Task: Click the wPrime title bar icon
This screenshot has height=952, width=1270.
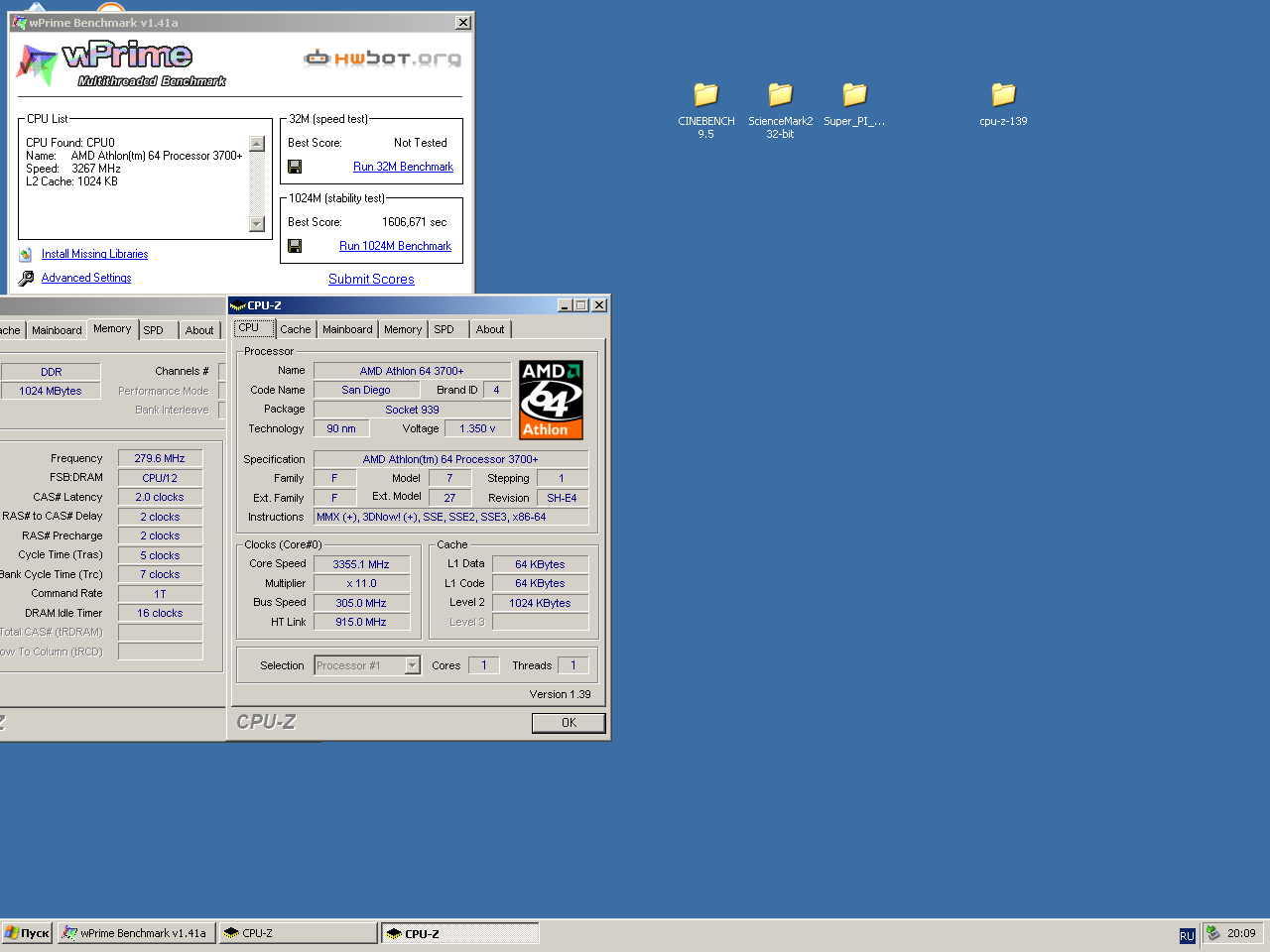Action: [x=20, y=23]
